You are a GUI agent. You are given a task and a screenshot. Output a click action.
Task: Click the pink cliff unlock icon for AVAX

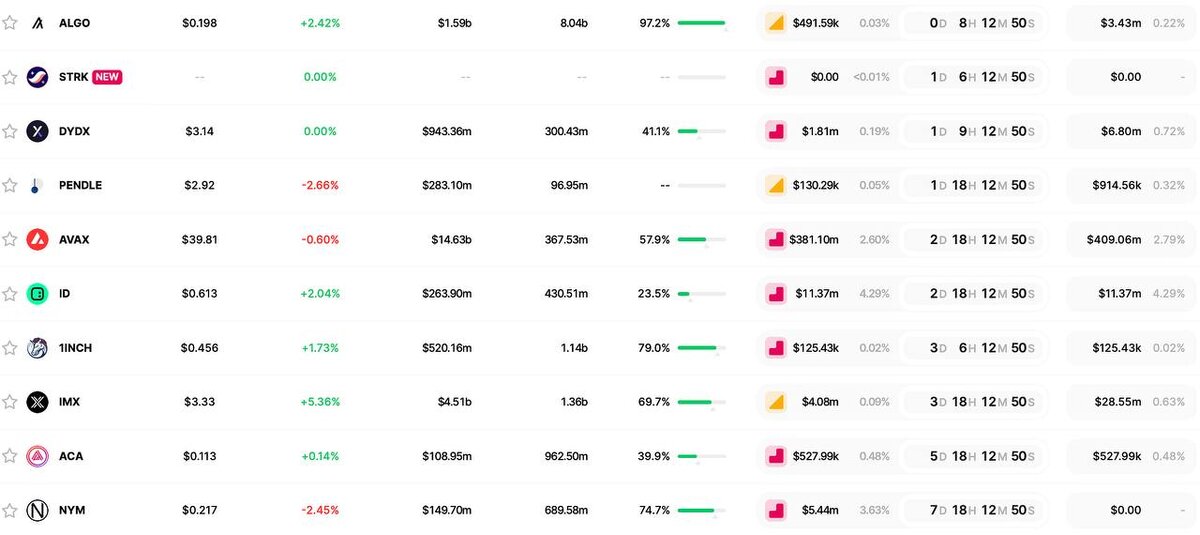click(775, 239)
